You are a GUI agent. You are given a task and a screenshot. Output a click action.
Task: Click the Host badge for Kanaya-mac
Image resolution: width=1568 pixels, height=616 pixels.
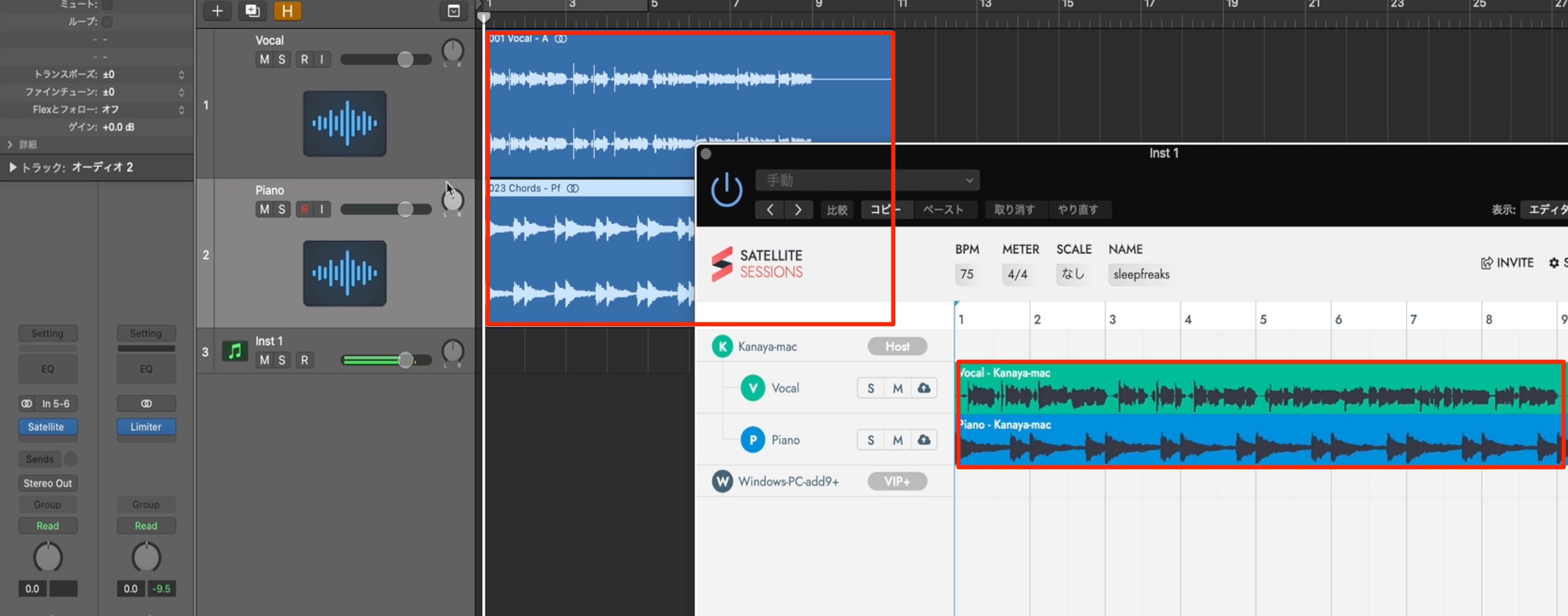(897, 346)
